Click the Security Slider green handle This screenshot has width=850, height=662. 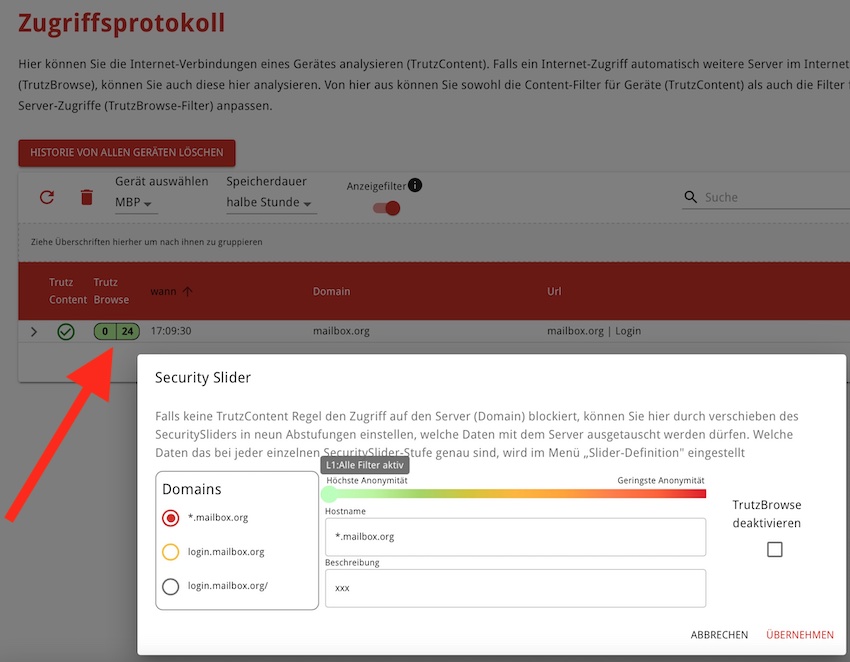pos(329,493)
